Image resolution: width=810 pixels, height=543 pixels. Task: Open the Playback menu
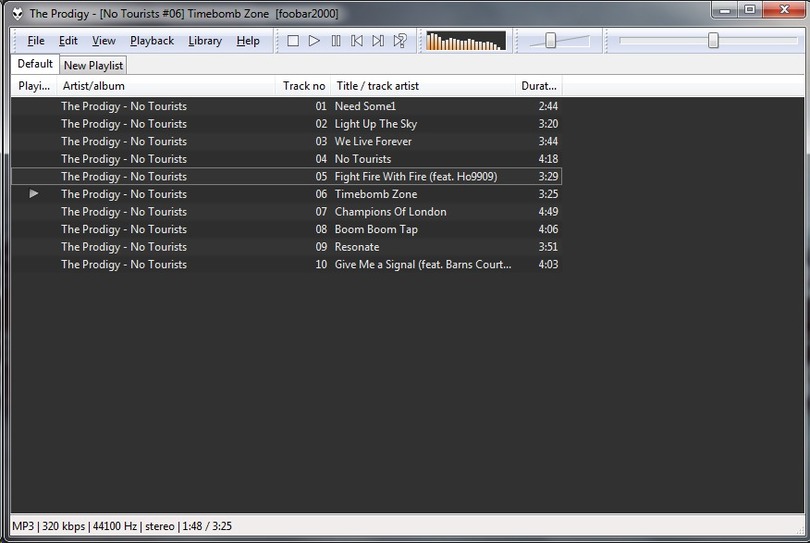point(152,41)
